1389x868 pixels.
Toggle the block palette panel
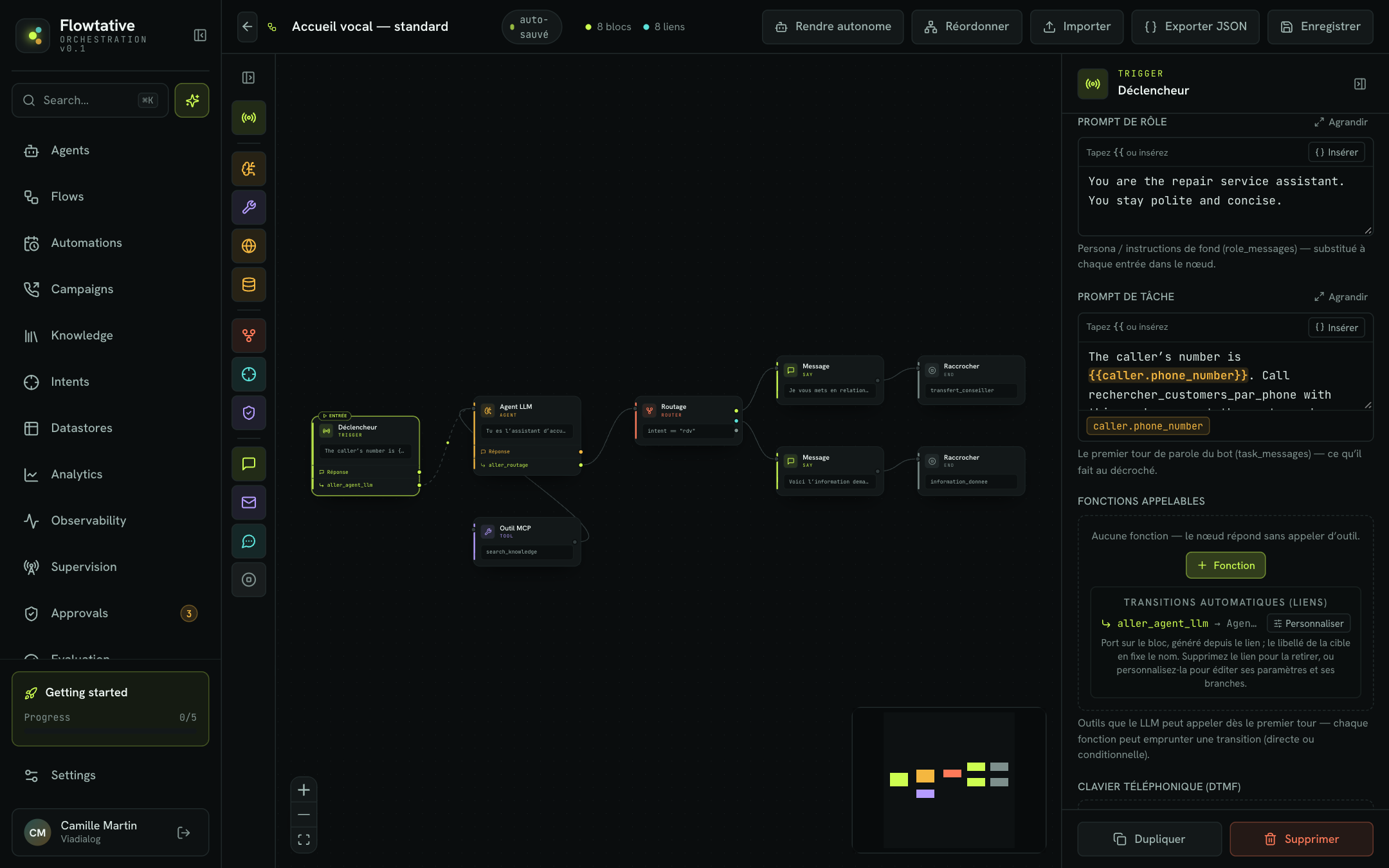tap(248, 78)
